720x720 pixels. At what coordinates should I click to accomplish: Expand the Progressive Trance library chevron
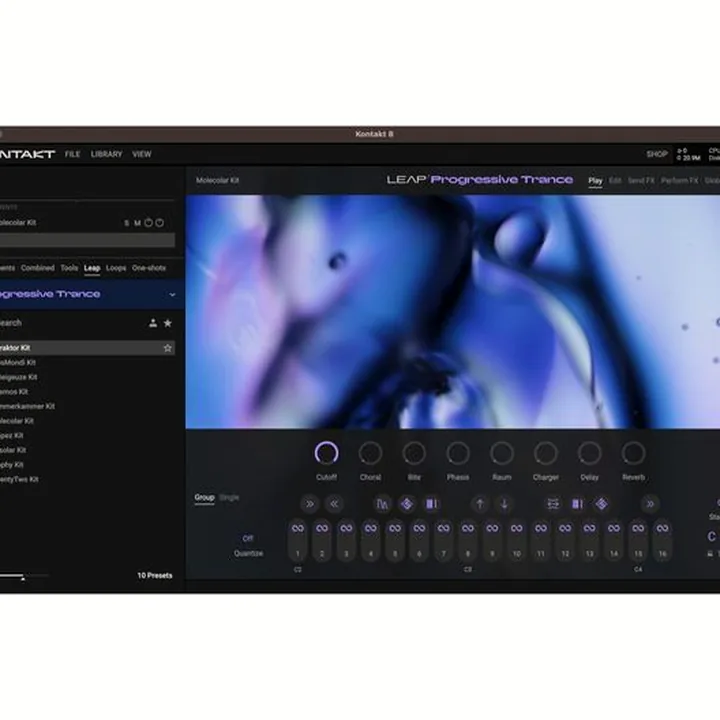[x=172, y=294]
